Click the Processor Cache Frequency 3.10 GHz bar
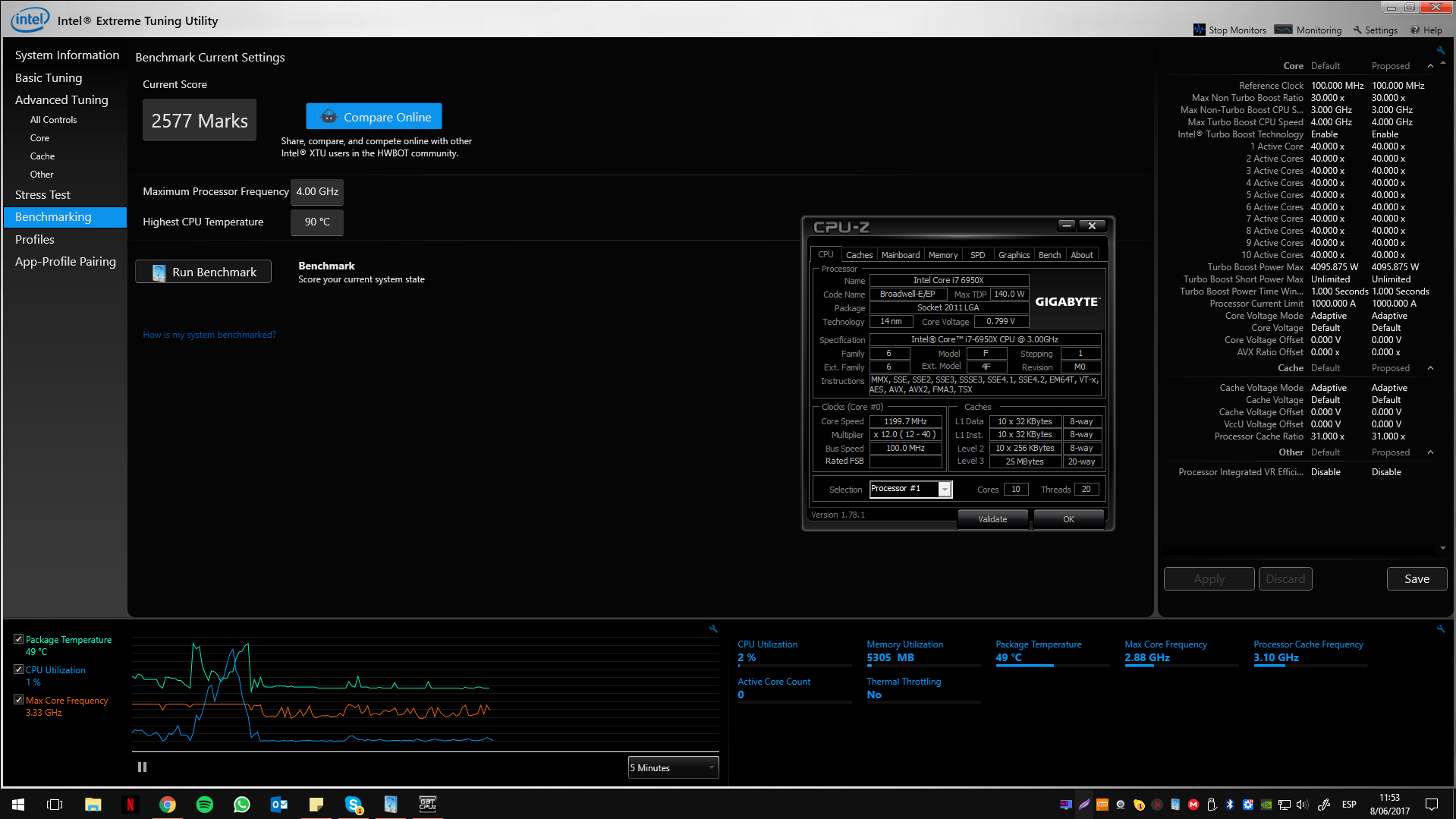The width and height of the screenshot is (1456, 819). pyautogui.click(x=1310, y=666)
